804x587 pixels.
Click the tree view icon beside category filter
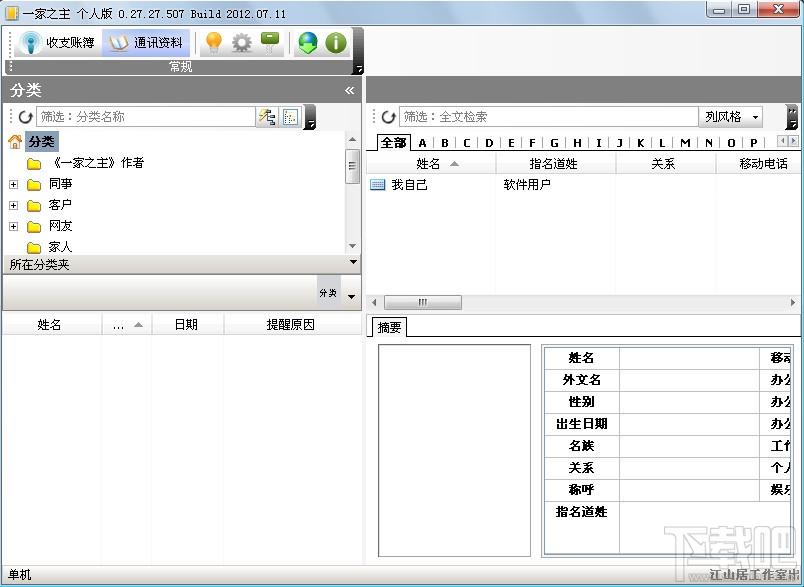[x=267, y=117]
